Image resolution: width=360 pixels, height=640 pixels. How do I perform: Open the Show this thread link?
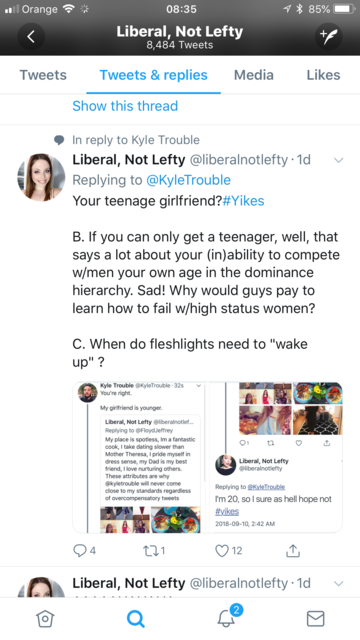point(125,106)
